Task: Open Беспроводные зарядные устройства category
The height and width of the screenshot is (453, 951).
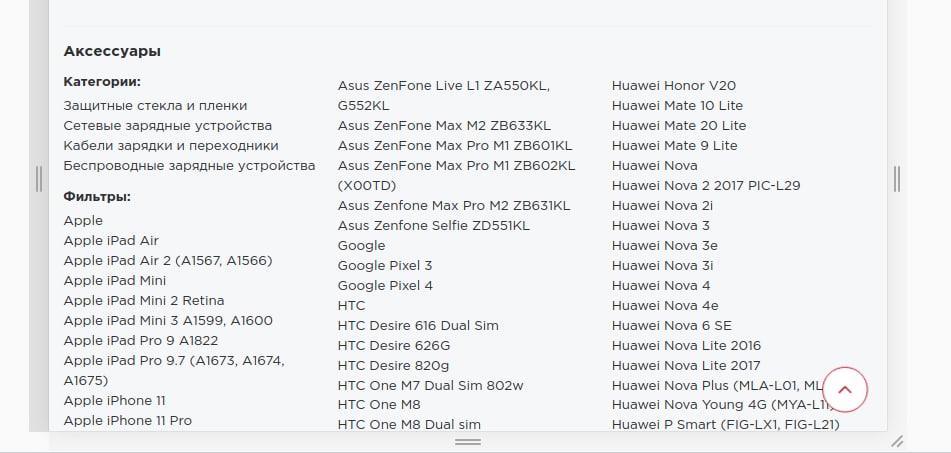Action: coord(189,166)
